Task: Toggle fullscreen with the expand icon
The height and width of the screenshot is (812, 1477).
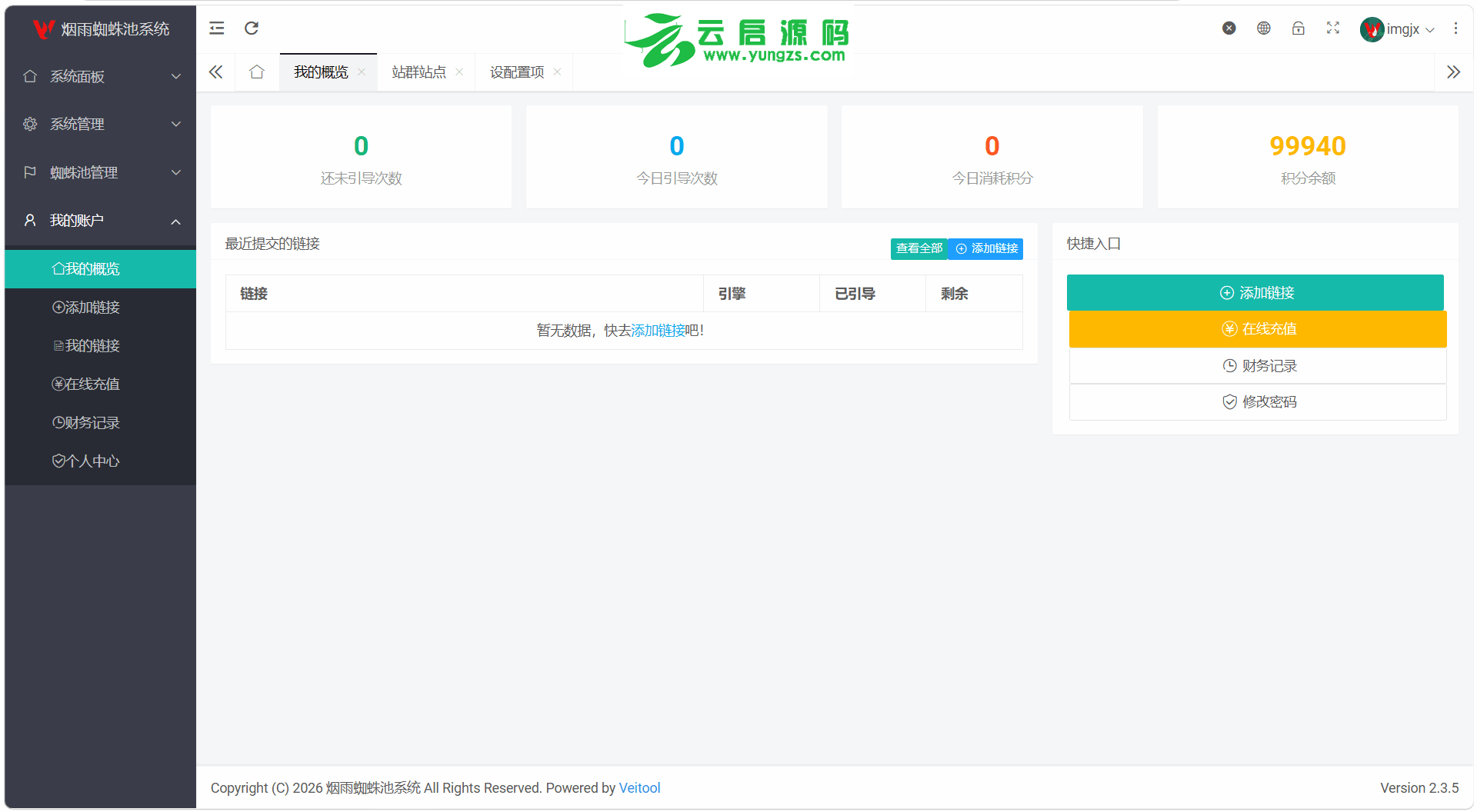Action: [x=1333, y=28]
